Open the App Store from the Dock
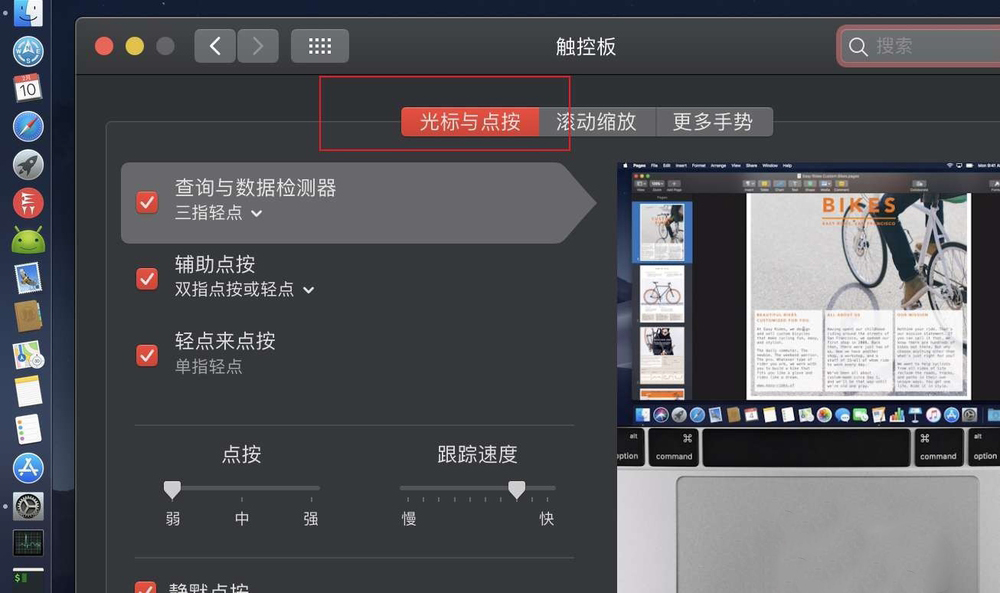The width and height of the screenshot is (1000, 593). pyautogui.click(x=28, y=468)
